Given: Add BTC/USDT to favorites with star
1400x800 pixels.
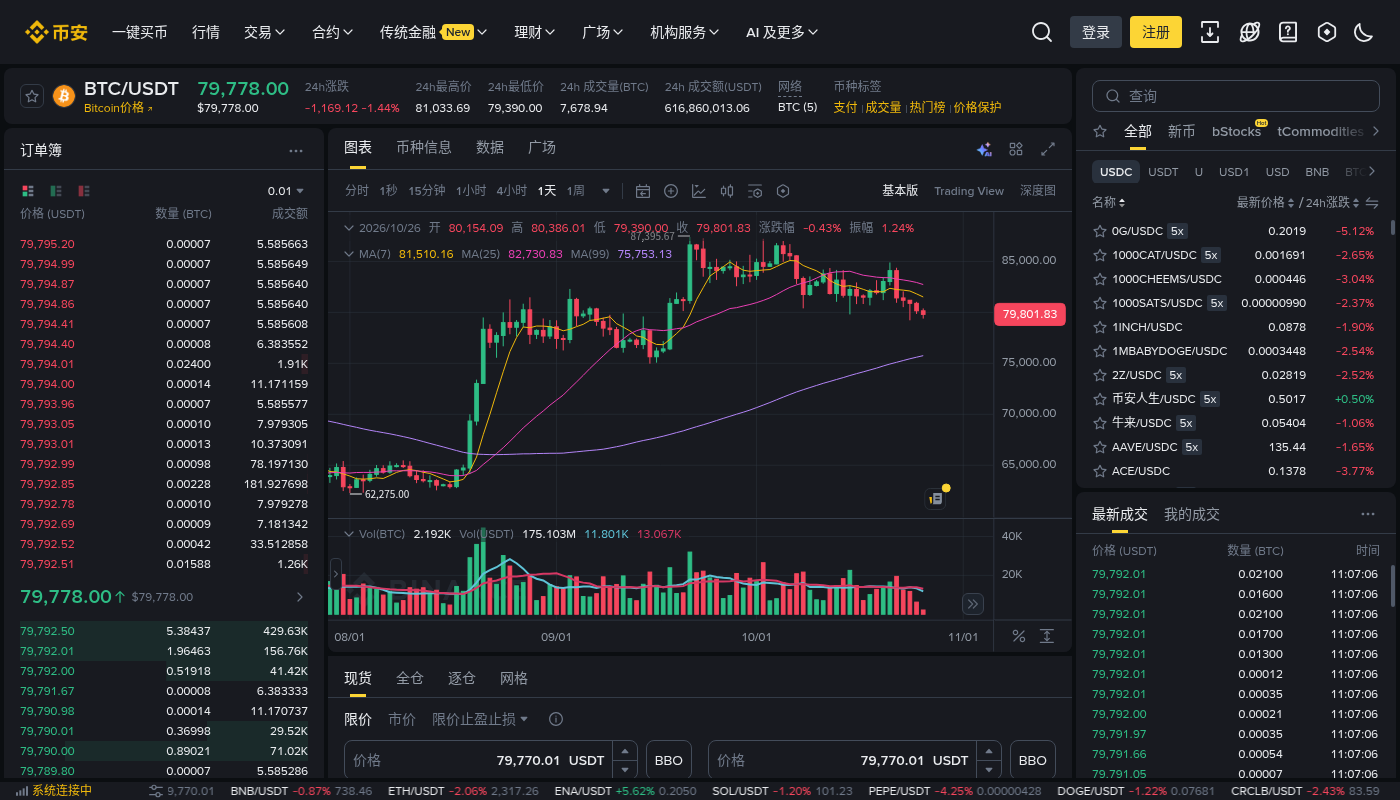Looking at the screenshot, I should (32, 96).
